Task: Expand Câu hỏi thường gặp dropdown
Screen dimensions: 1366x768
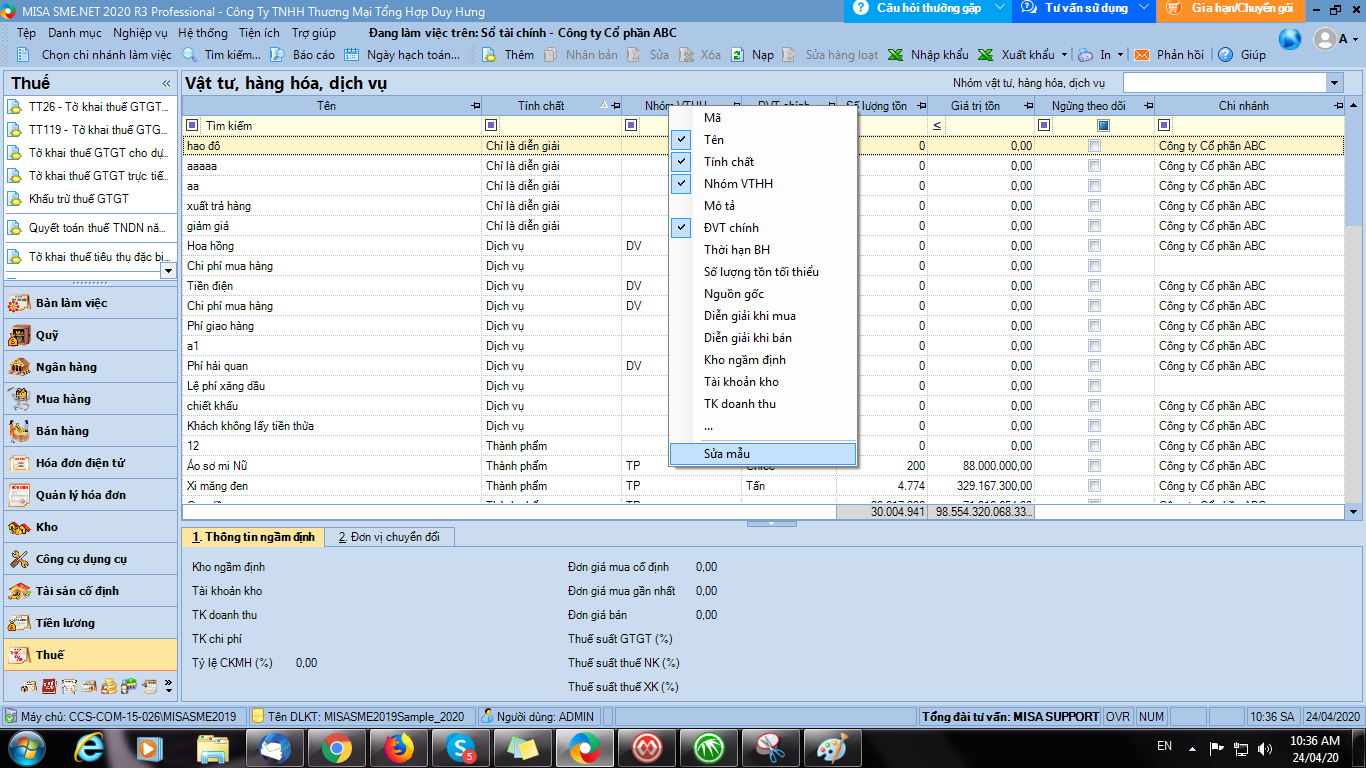Action: (x=1002, y=8)
